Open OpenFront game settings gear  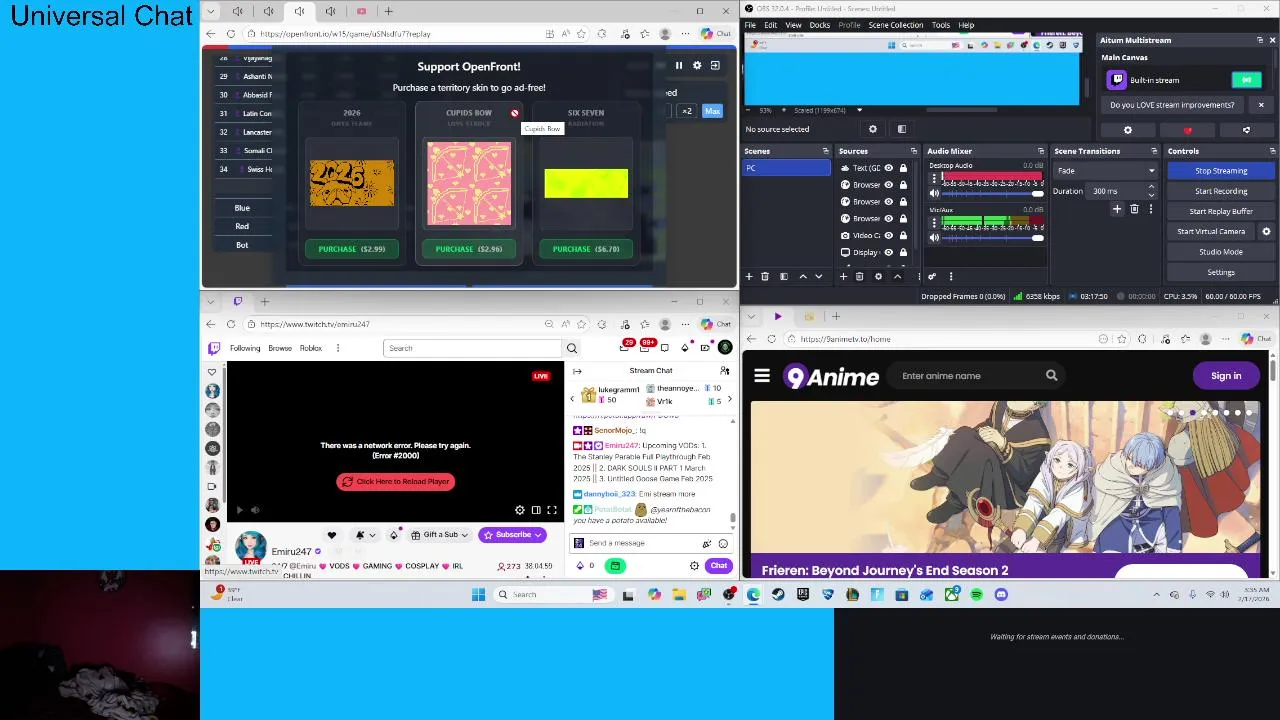point(697,65)
